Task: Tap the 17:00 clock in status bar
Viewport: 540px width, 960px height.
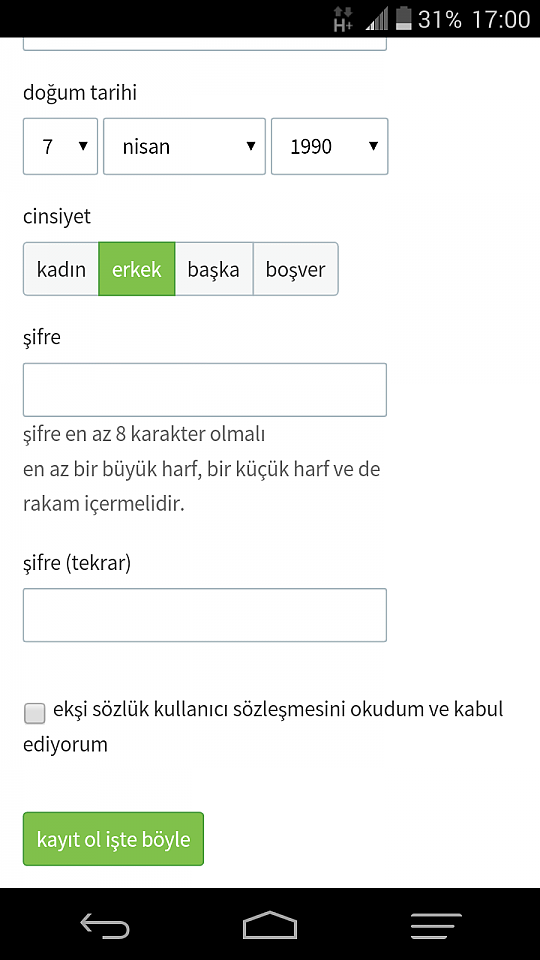Action: pos(501,19)
